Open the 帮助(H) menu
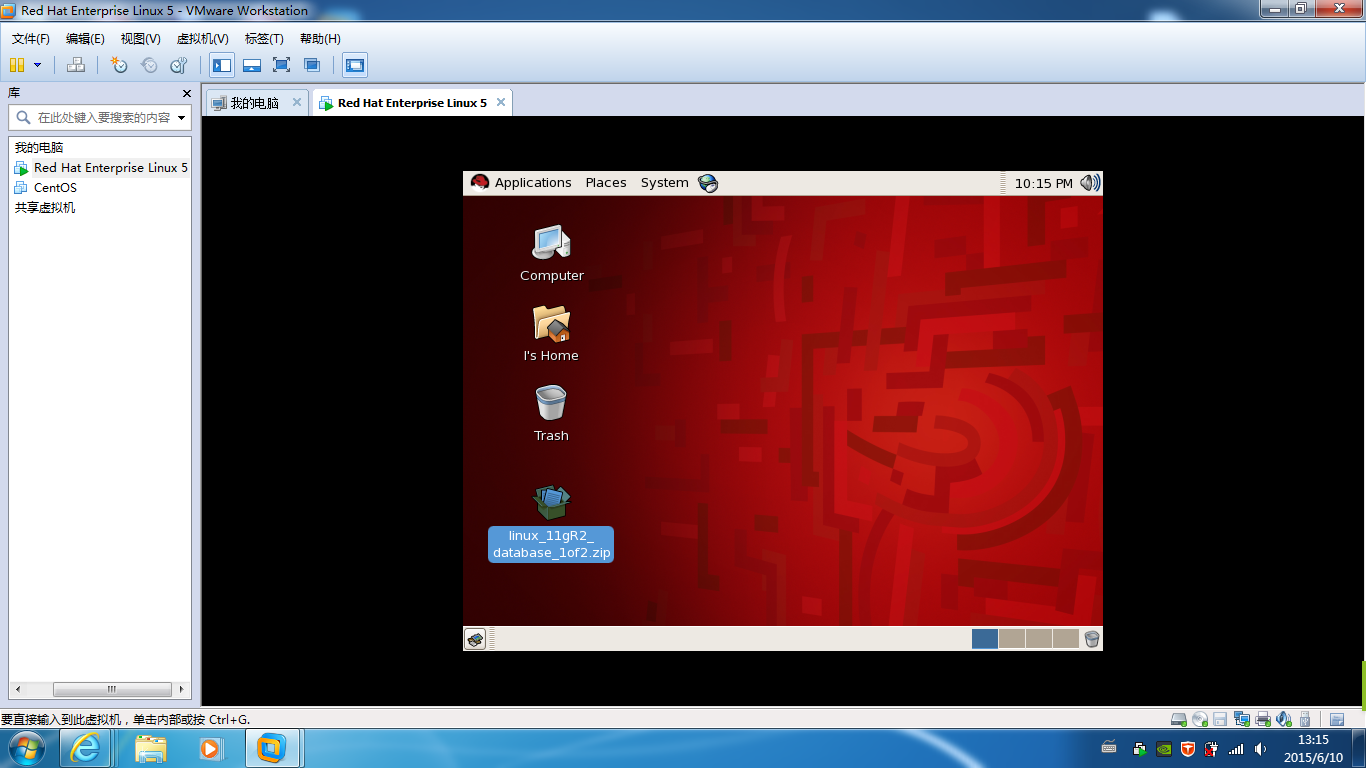 [x=320, y=38]
